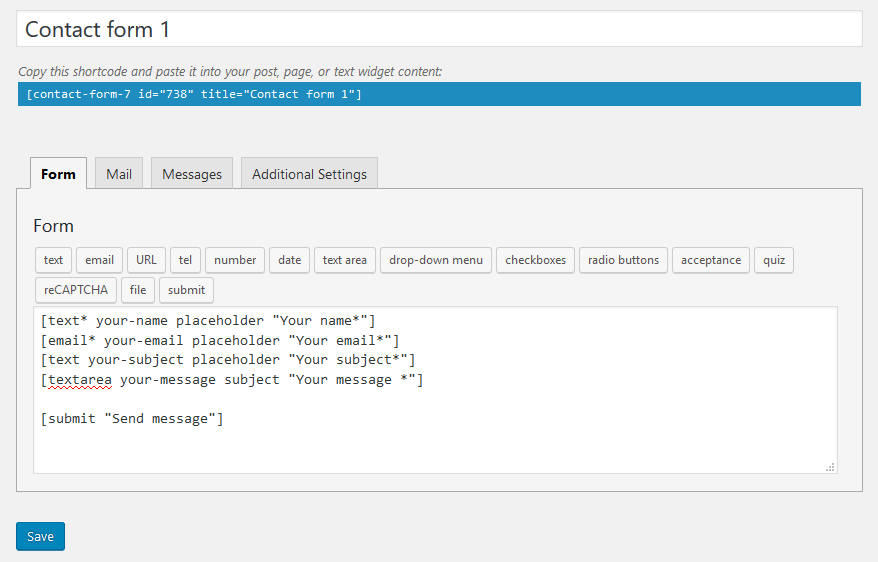Add a URL field tag
This screenshot has height=562, width=878.
pyautogui.click(x=146, y=260)
